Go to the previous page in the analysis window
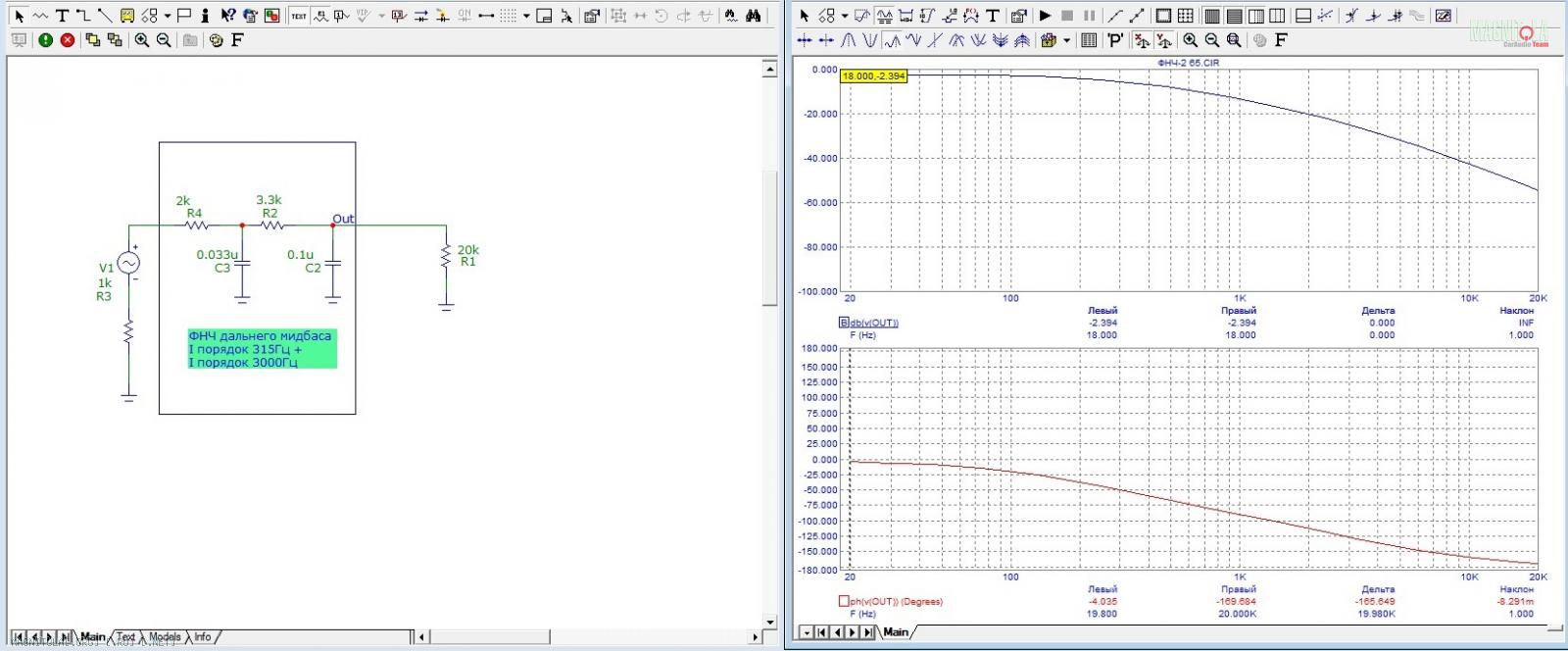The image size is (1568, 651). [x=837, y=632]
